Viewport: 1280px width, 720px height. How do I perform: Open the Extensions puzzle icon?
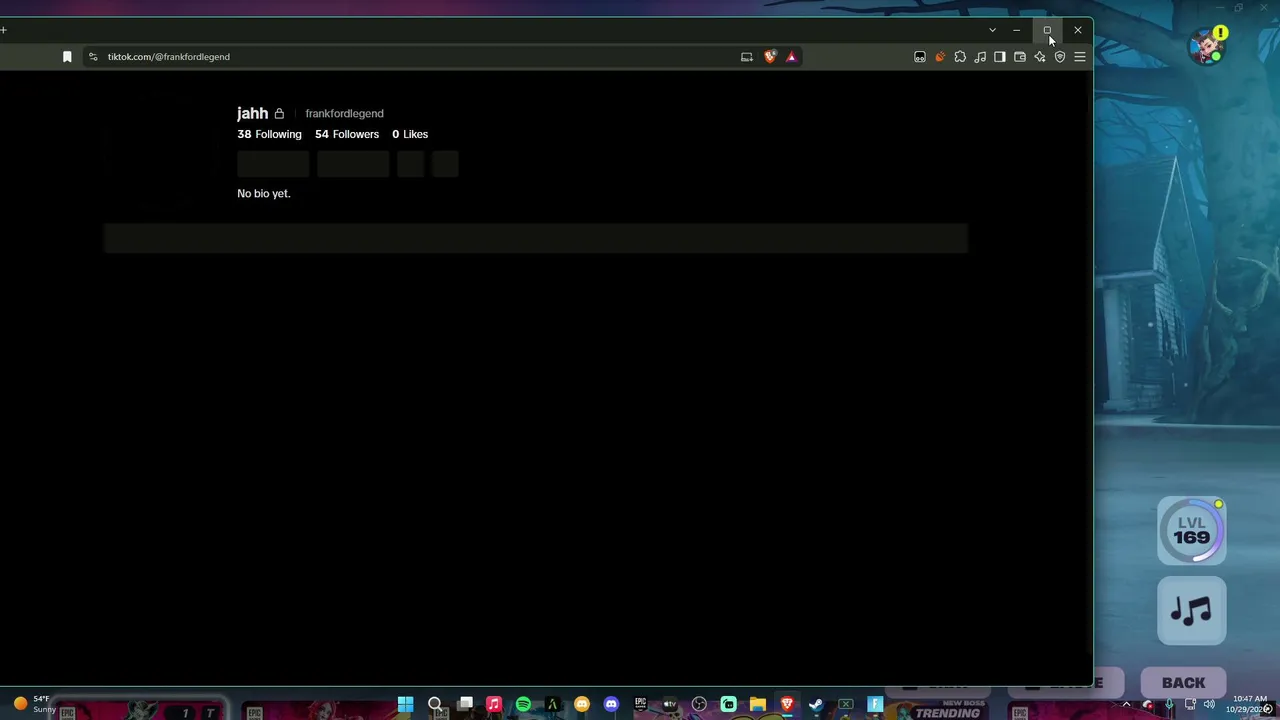click(960, 57)
